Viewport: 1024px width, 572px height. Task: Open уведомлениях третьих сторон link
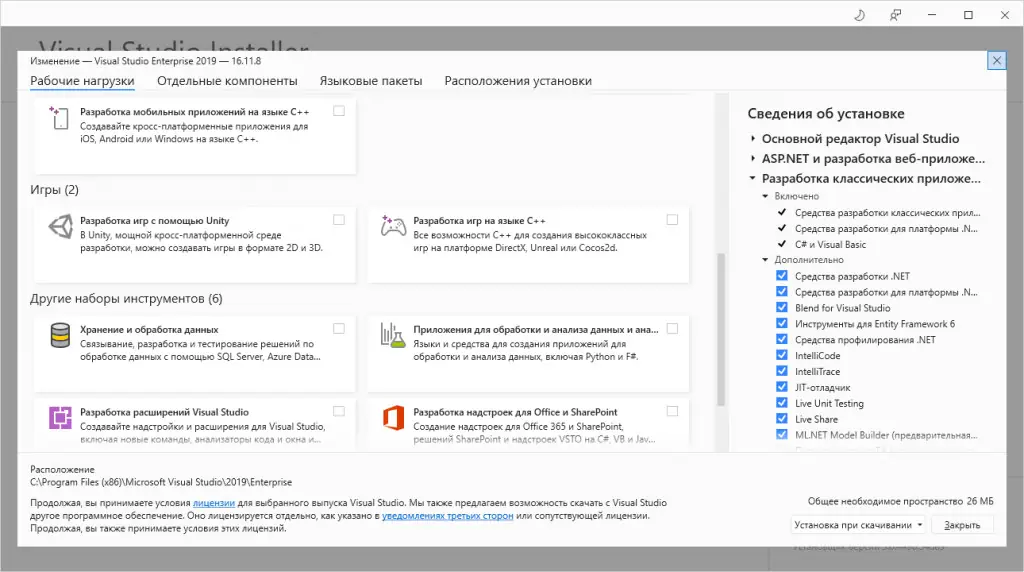pos(447,516)
